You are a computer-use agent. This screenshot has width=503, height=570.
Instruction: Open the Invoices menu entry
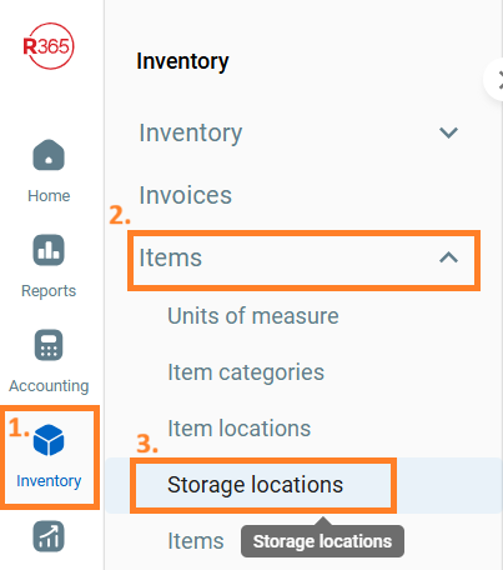click(185, 195)
